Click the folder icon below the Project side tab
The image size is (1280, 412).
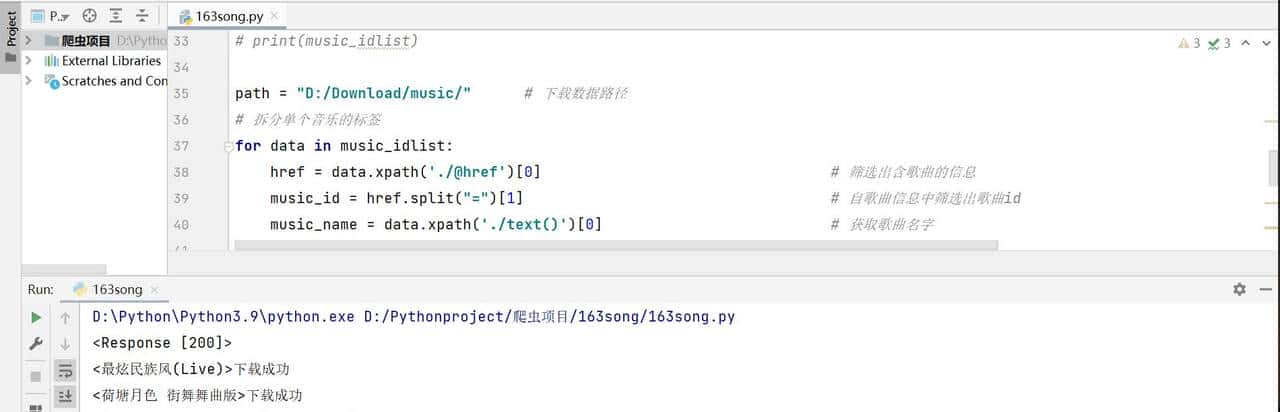[x=11, y=58]
